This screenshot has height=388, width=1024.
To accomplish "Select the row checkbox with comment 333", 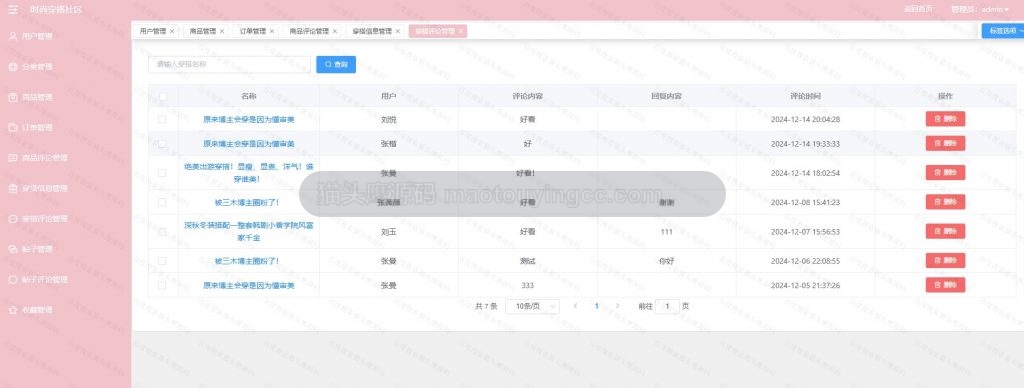I will click(162, 285).
